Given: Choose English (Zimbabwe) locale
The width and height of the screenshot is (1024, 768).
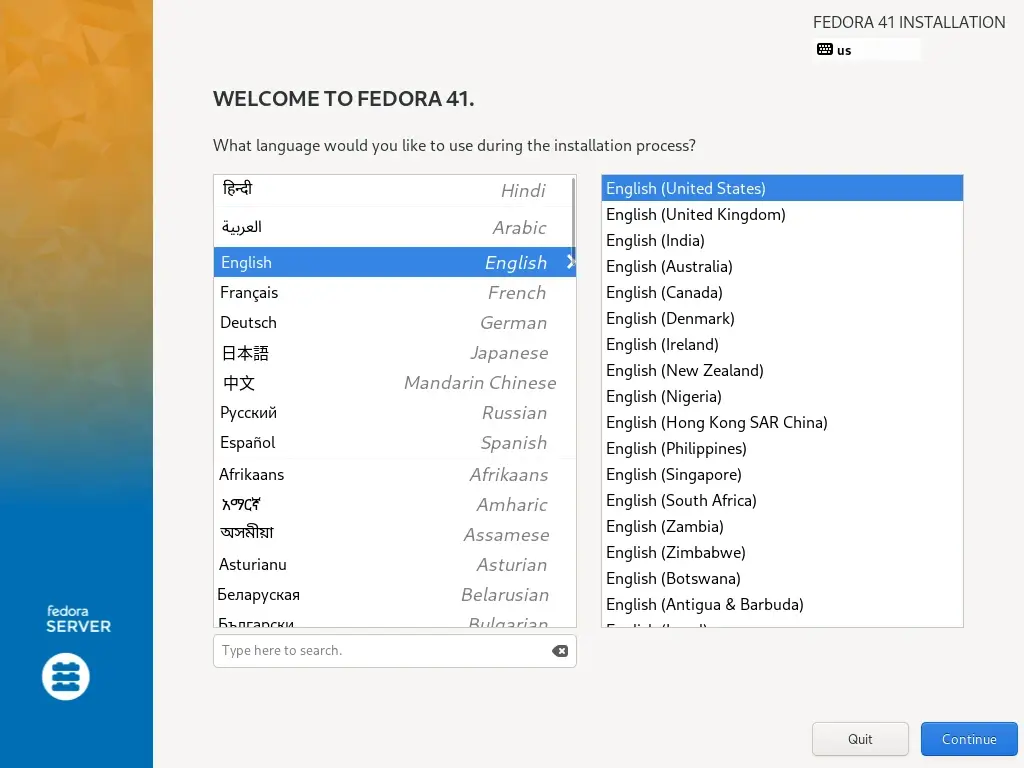Looking at the screenshot, I should 782,552.
